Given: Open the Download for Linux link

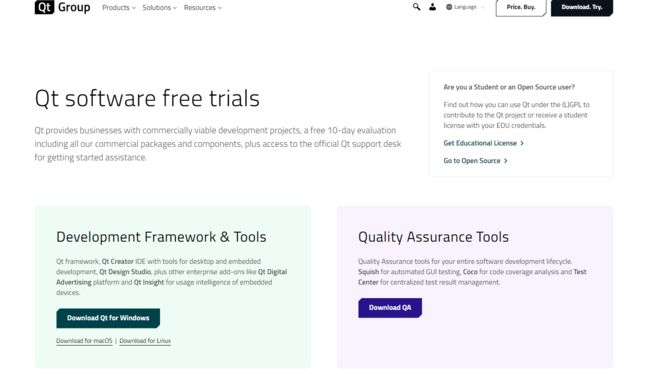Looking at the screenshot, I should (x=145, y=341).
